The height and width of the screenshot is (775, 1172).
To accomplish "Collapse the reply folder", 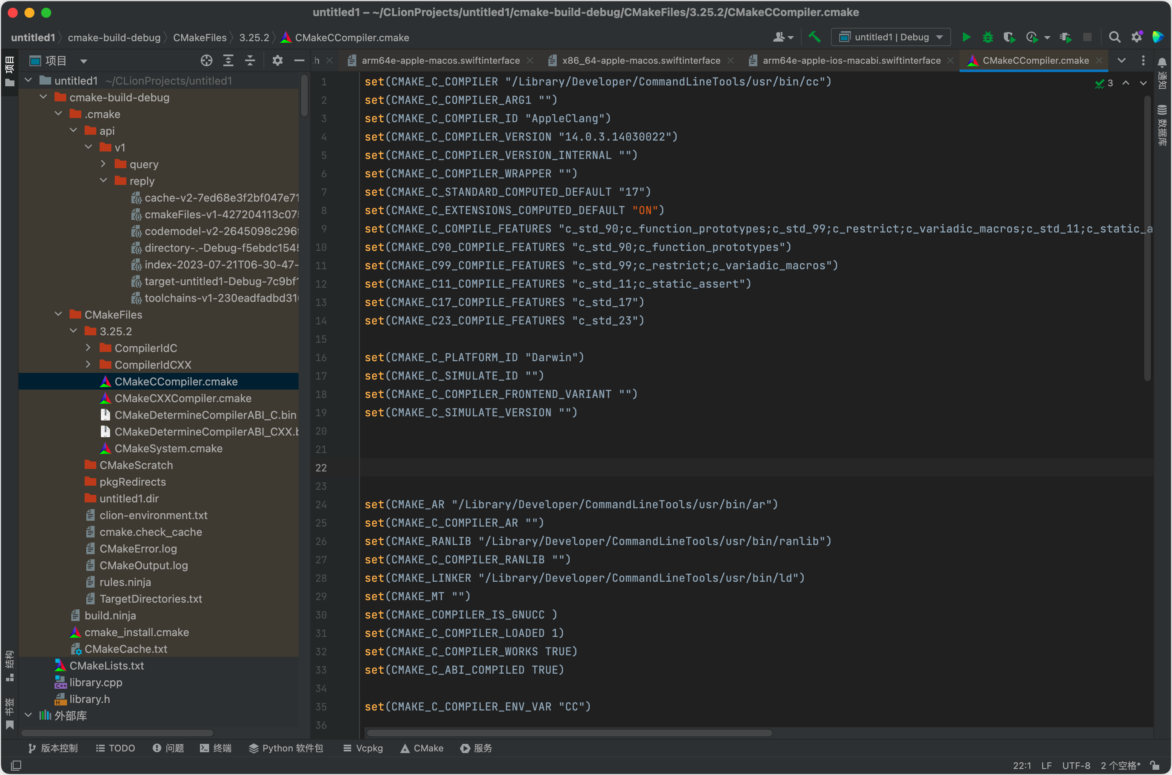I will pyautogui.click(x=103, y=181).
